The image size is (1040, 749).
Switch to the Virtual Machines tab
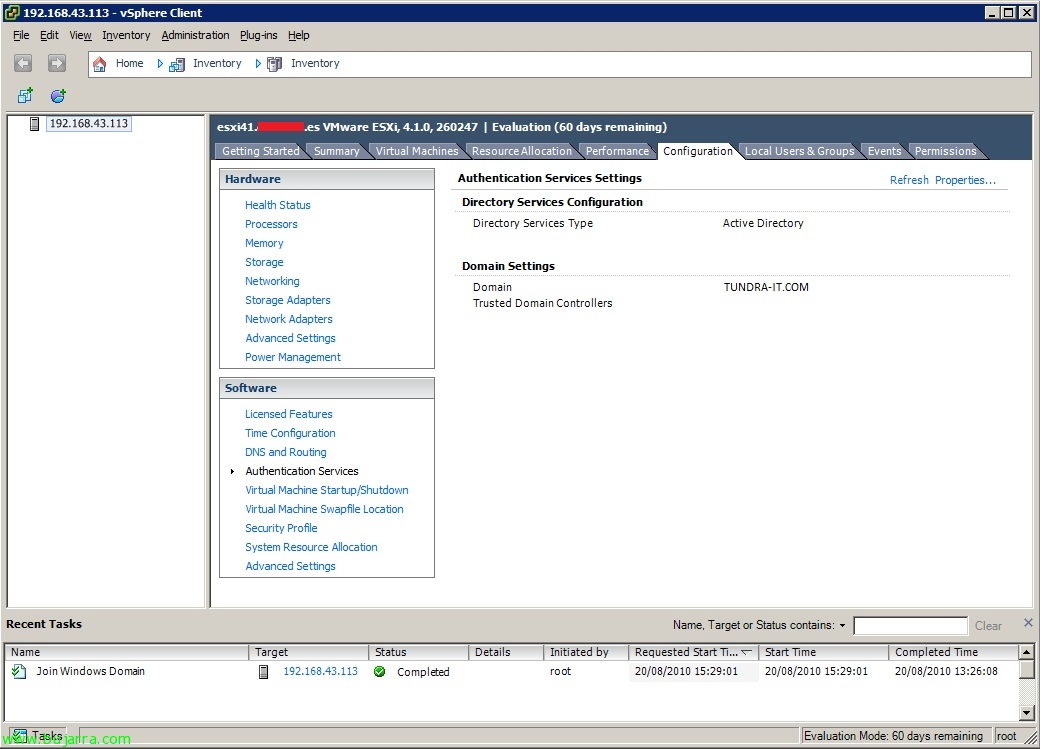click(417, 151)
